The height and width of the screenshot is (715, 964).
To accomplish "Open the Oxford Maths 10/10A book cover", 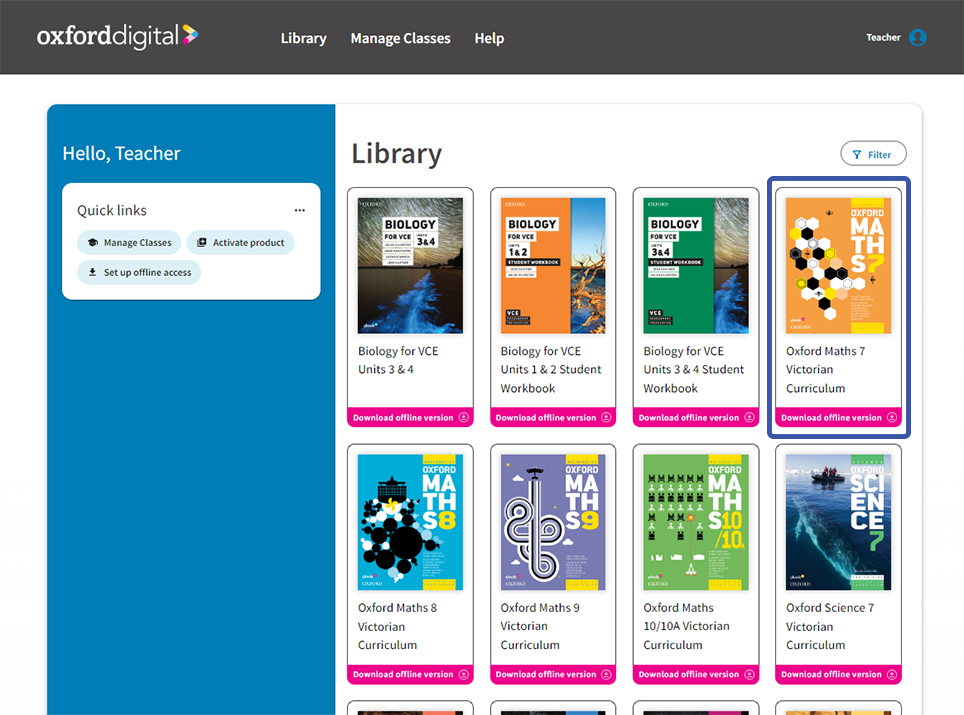I will tap(695, 523).
